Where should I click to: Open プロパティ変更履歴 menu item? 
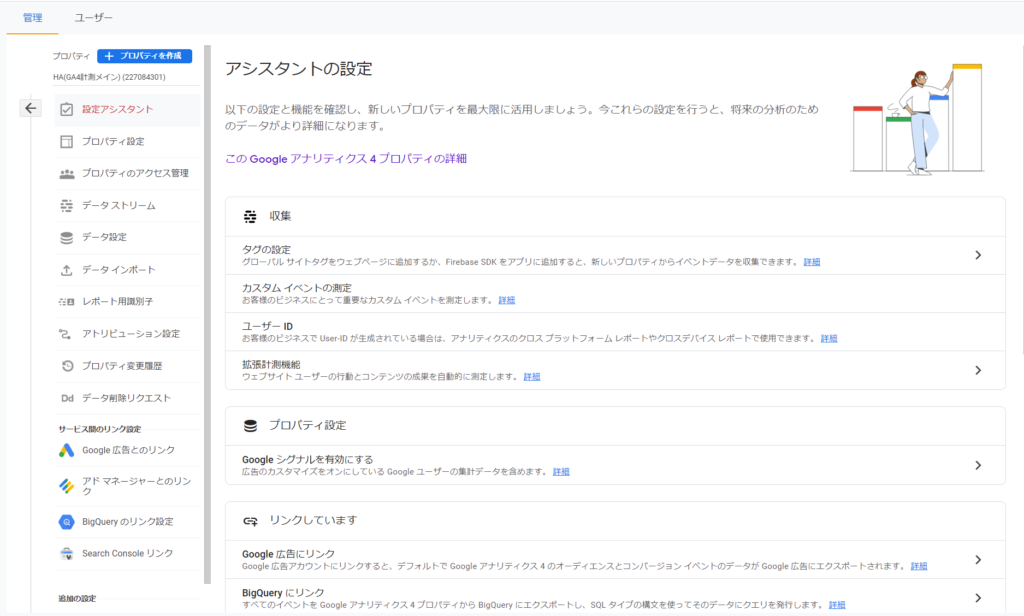127,366
